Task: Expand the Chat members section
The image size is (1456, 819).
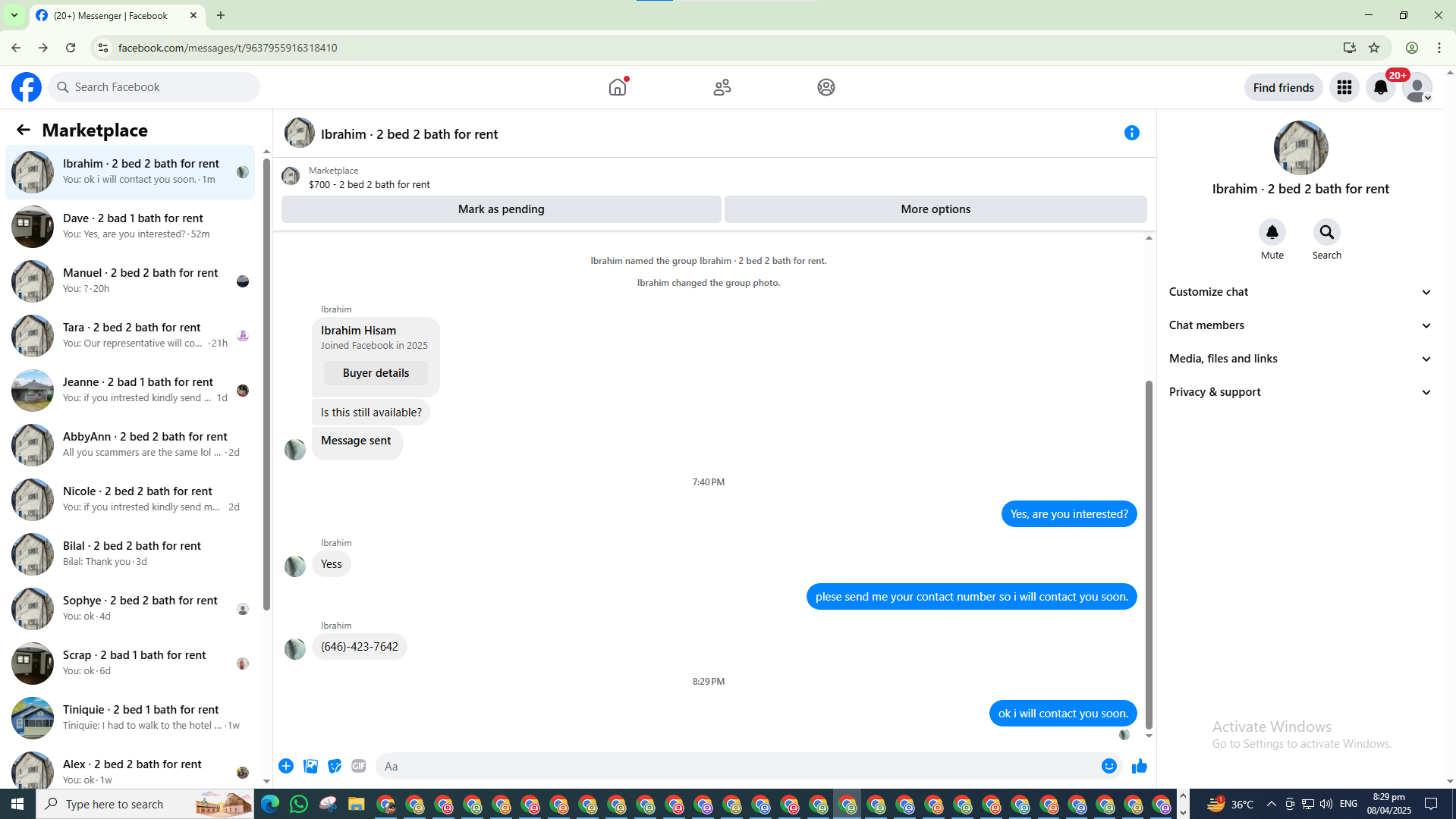Action: [1300, 325]
